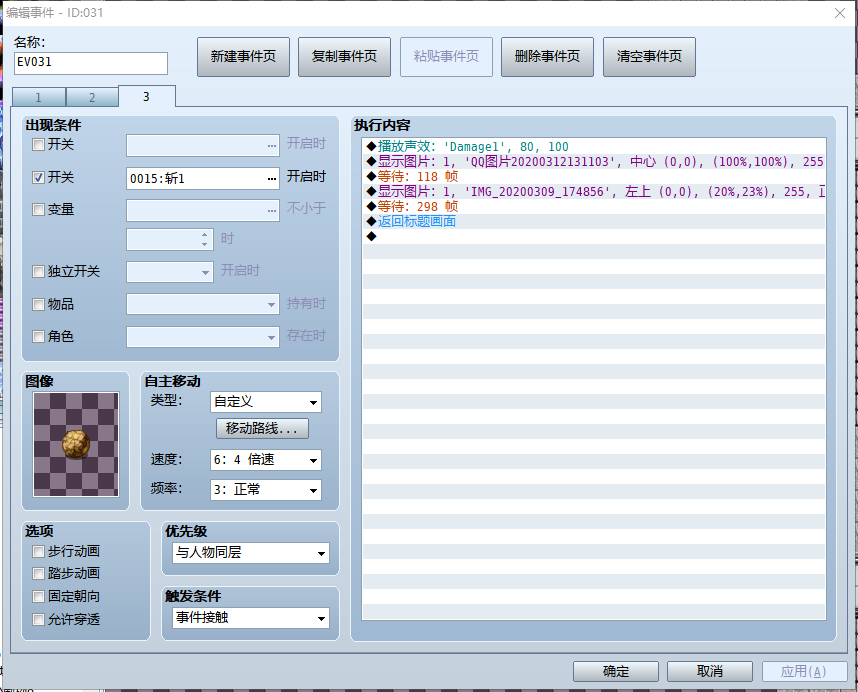Toggle the 踏步动画 option
The height and width of the screenshot is (692, 858).
click(38, 573)
